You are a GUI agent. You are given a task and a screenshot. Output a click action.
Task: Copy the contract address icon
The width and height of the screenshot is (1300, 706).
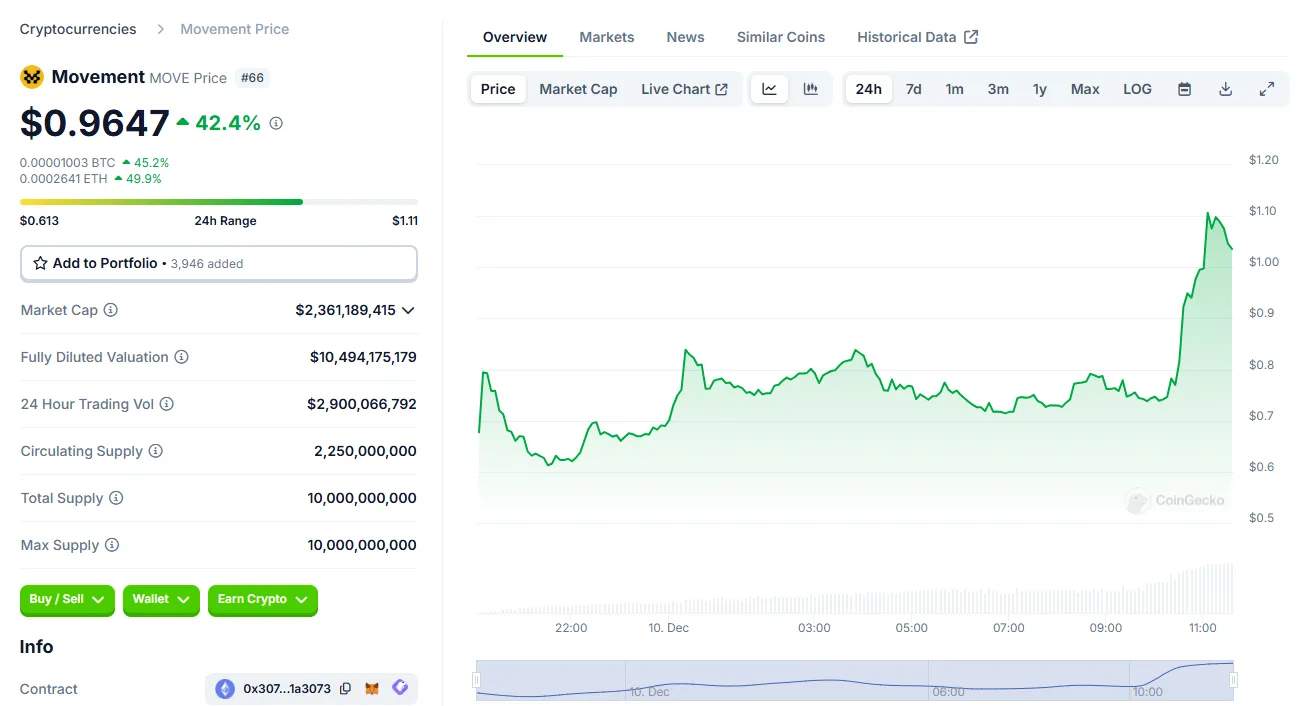pos(346,688)
